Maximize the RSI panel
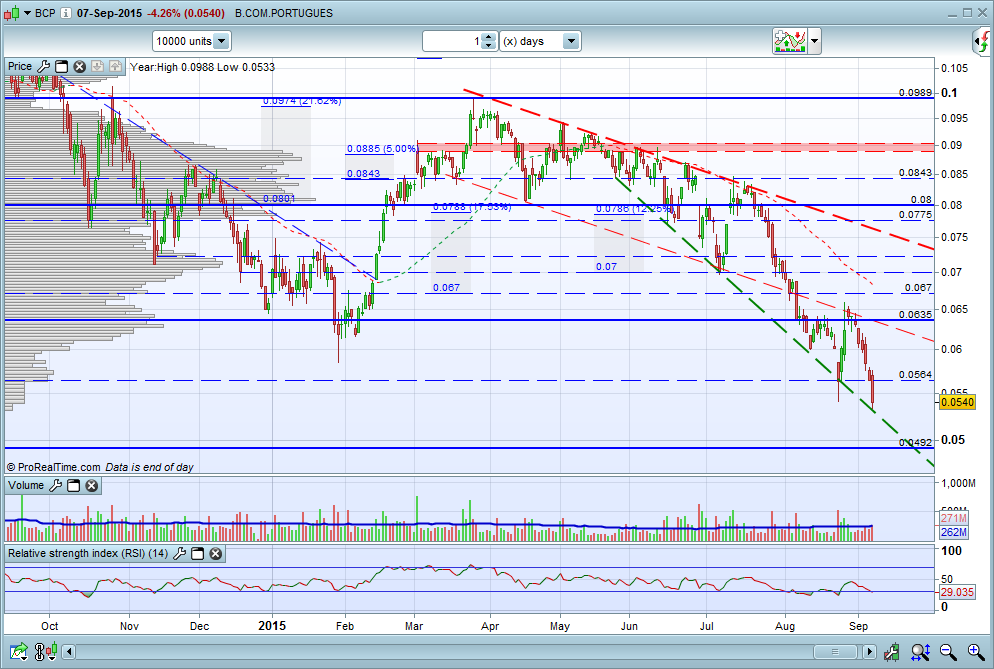The image size is (994, 669). point(198,554)
